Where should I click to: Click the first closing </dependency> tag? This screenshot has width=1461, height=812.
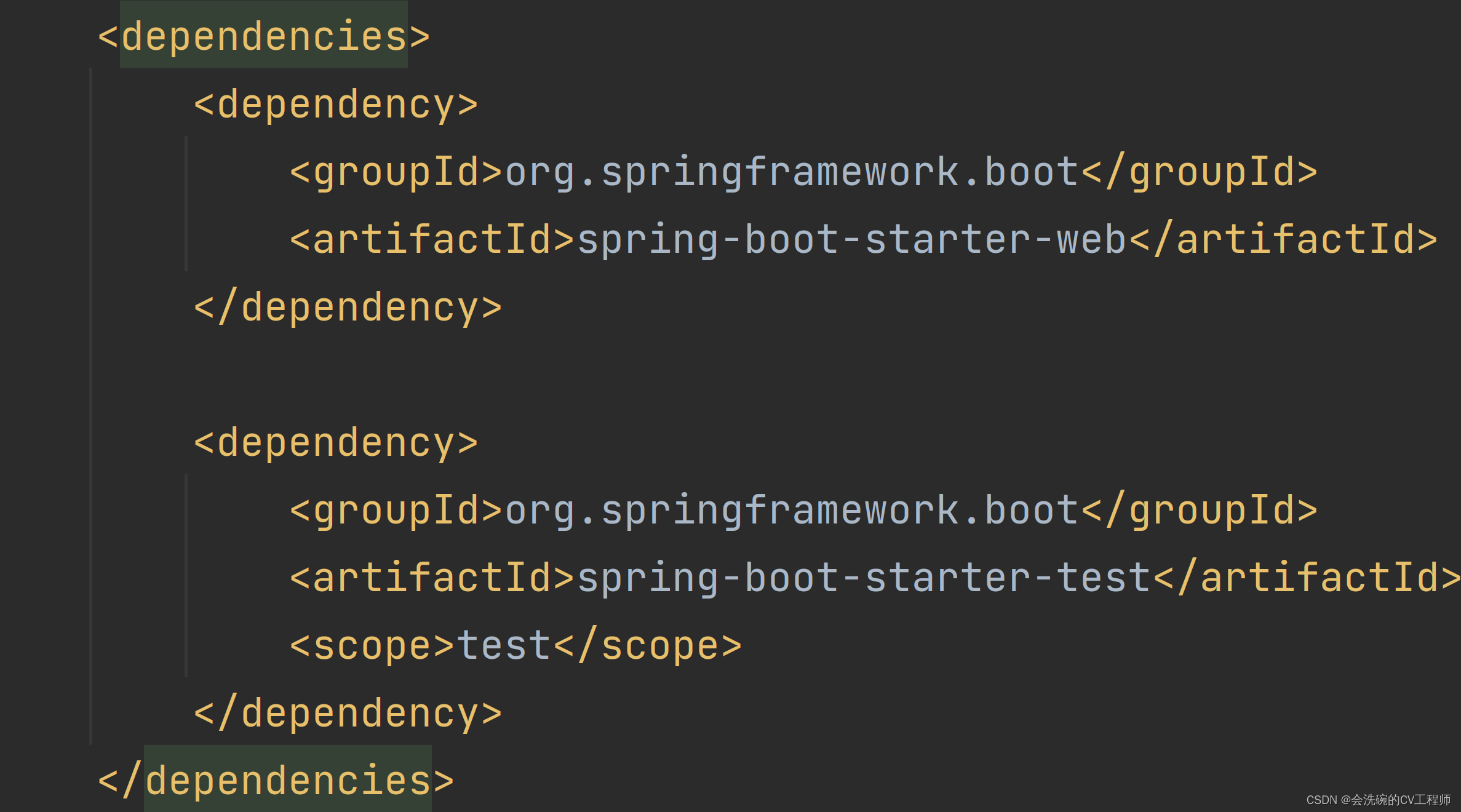348,307
